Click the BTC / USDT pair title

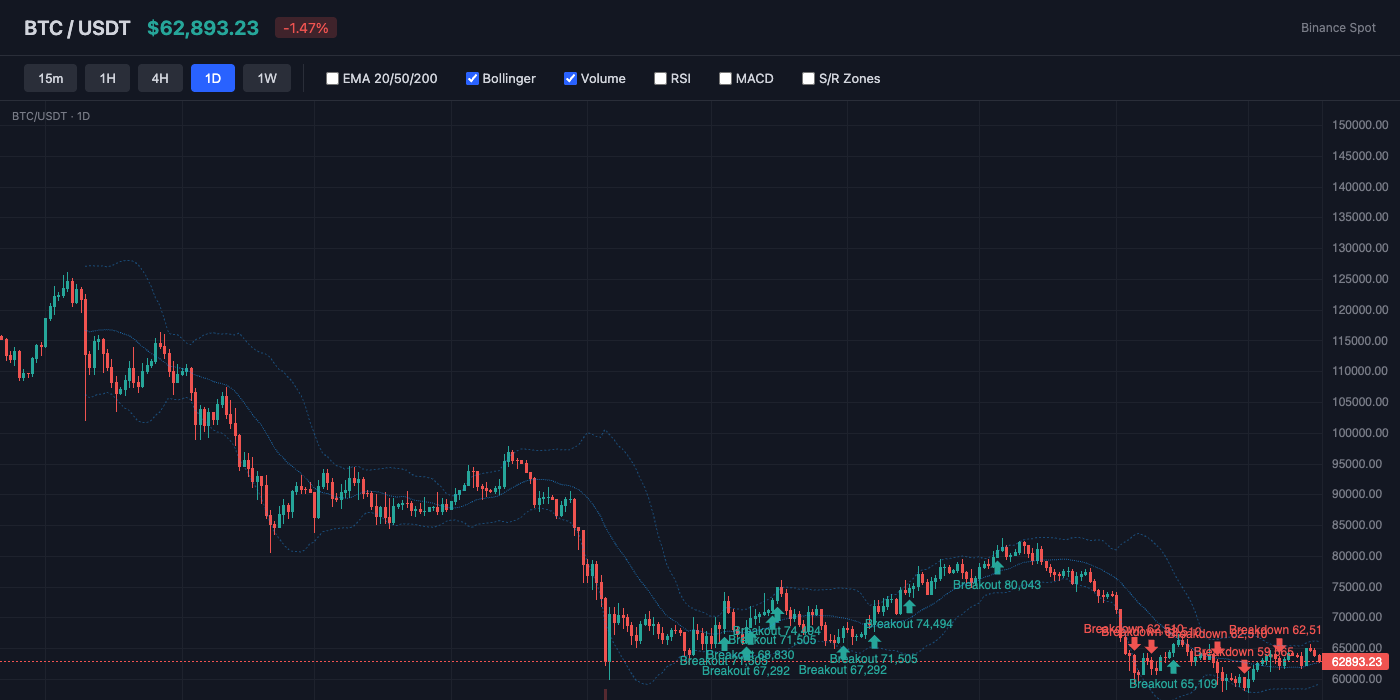[77, 28]
